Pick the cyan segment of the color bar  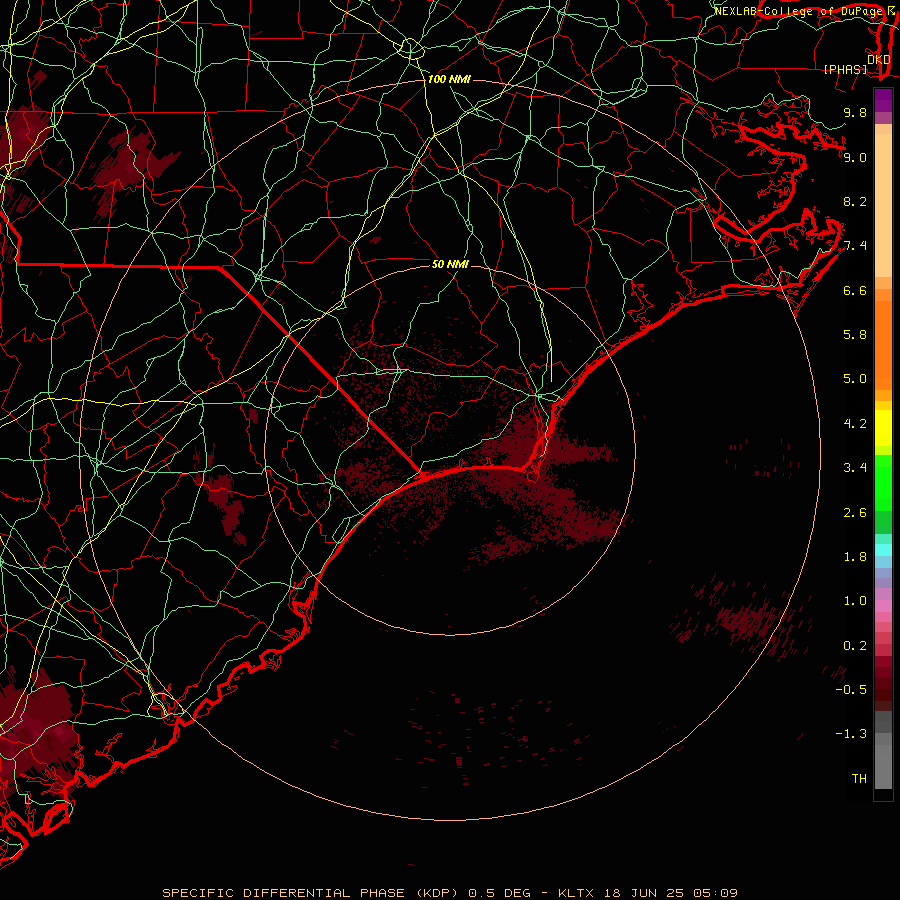point(883,549)
